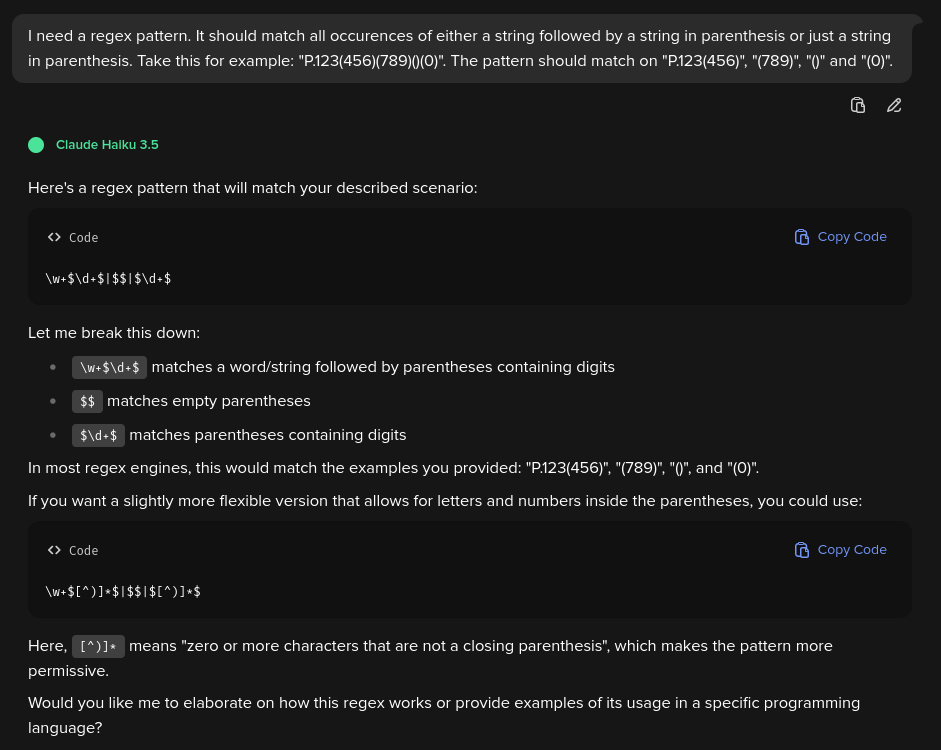
Task: Click the angle-brackets icon of the second code block
Action: pos(54,550)
